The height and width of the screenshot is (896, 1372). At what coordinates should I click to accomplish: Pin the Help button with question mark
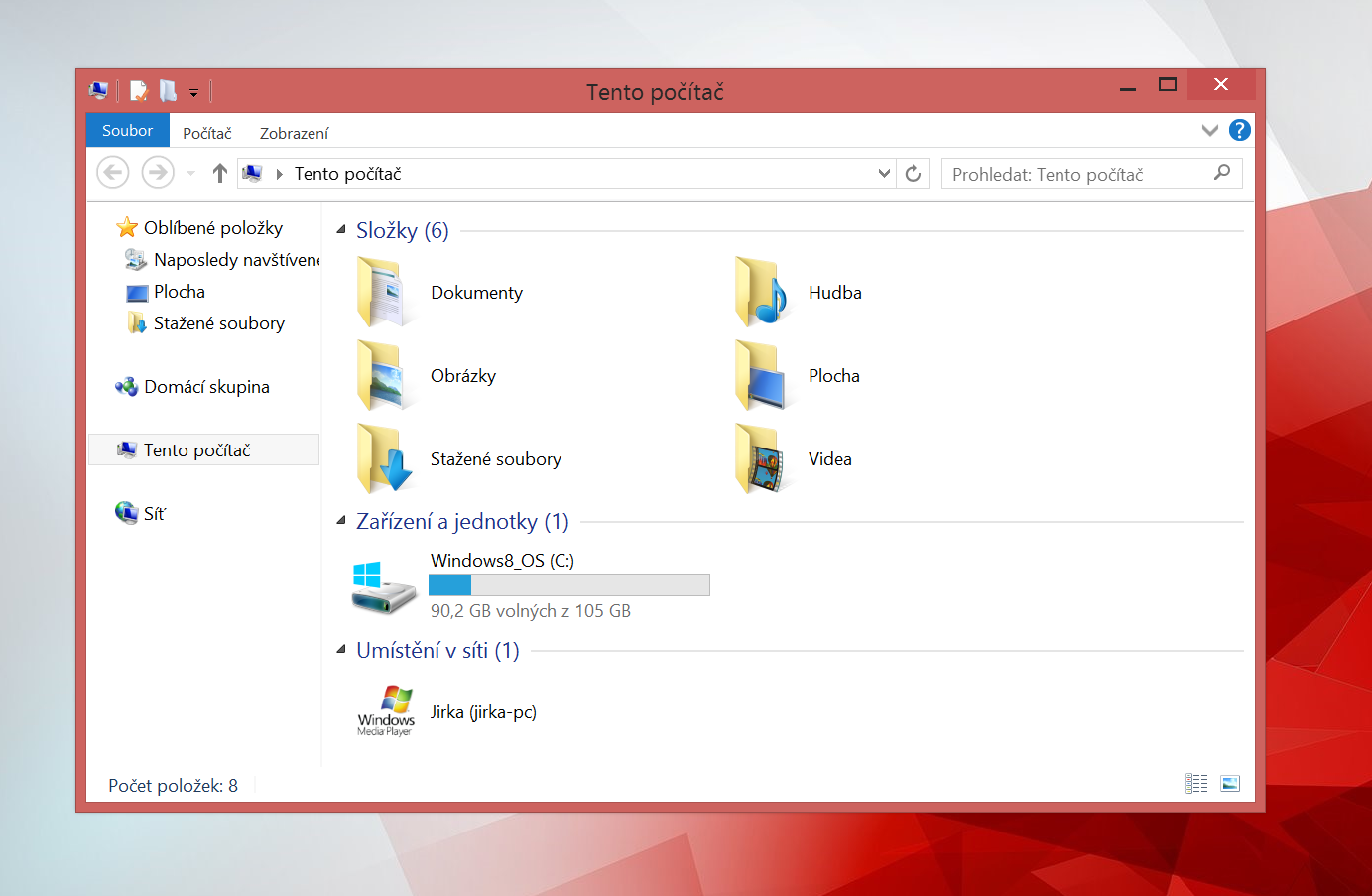point(1239,130)
